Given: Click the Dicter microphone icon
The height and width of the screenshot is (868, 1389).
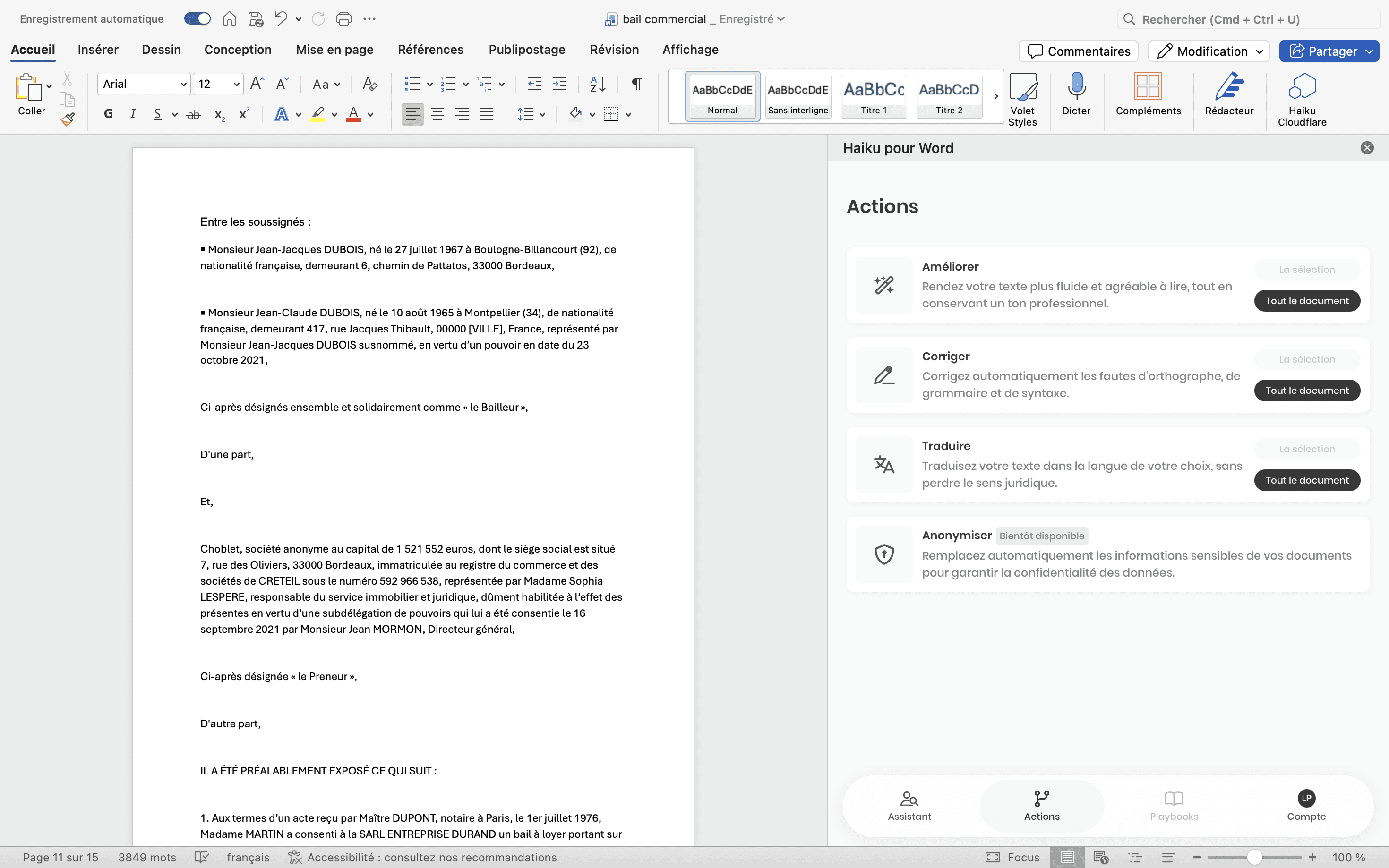Looking at the screenshot, I should [1075, 88].
